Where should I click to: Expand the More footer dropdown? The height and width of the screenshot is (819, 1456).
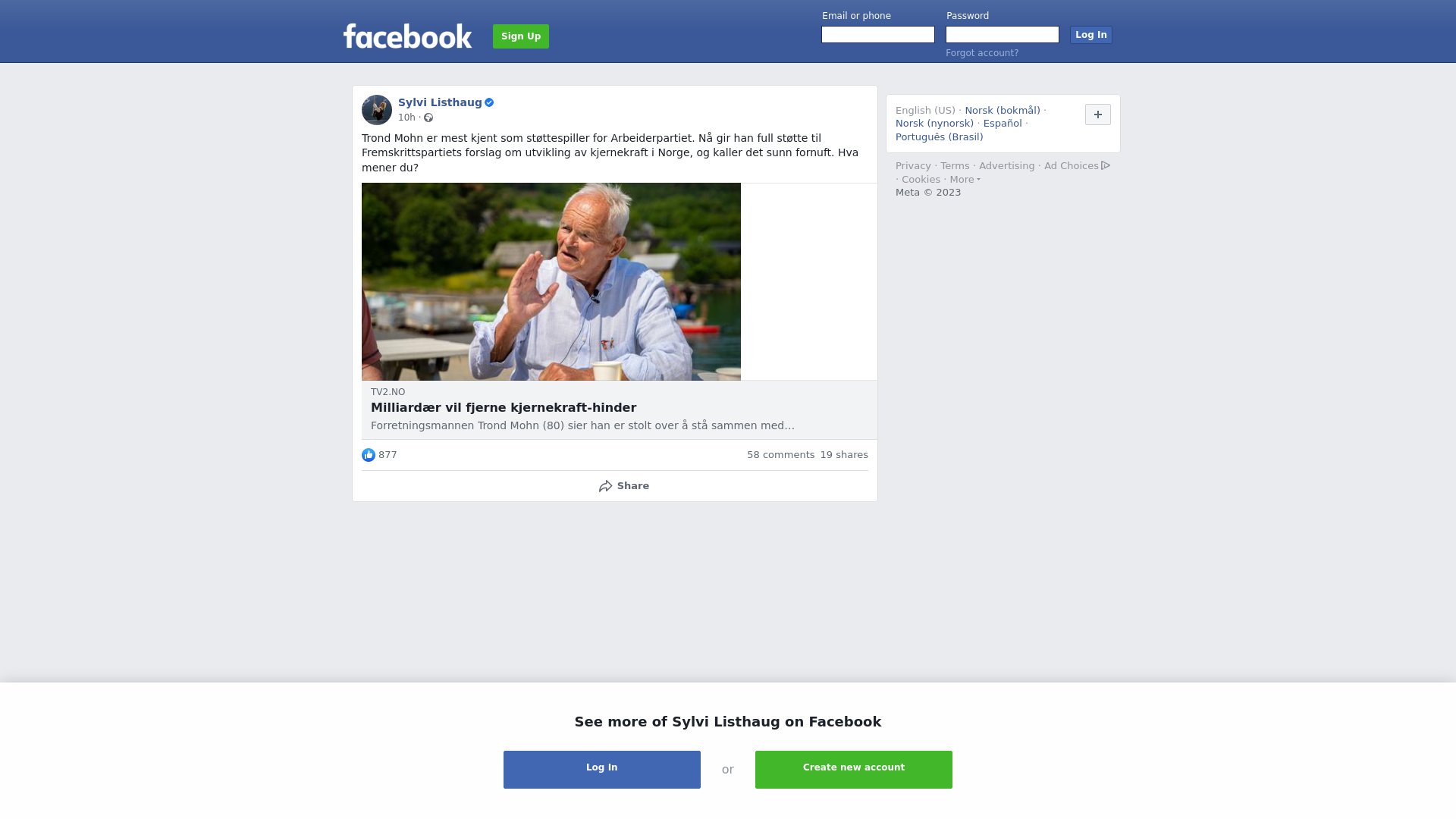coord(965,180)
